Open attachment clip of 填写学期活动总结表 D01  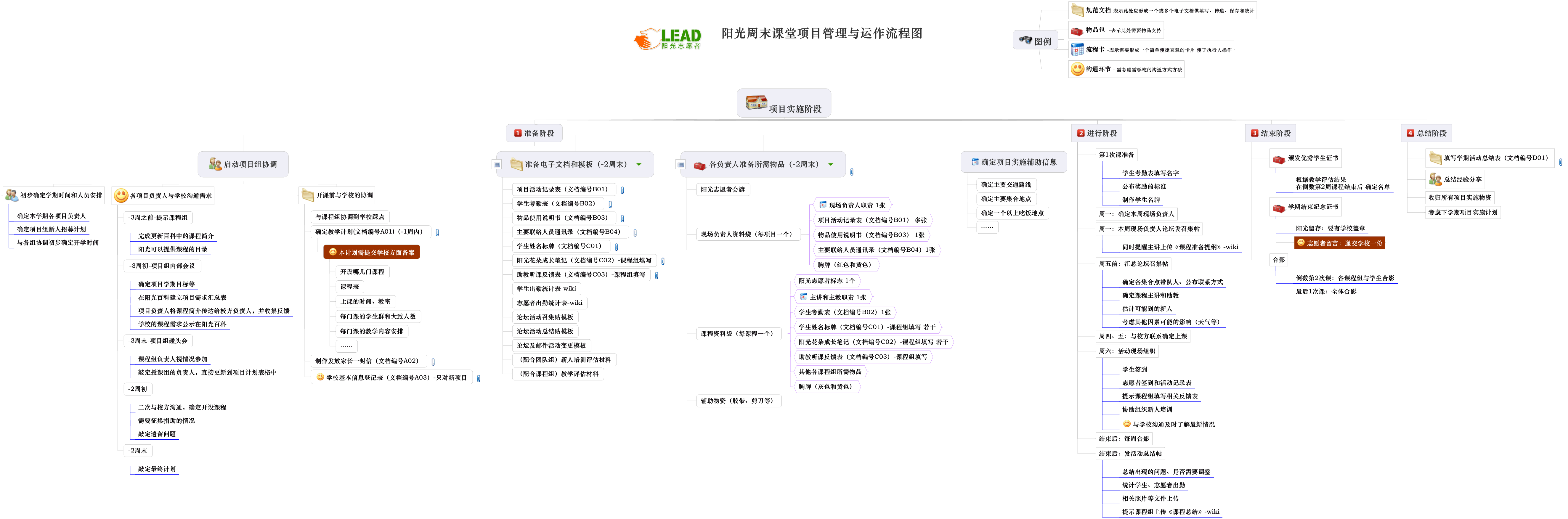(1561, 162)
